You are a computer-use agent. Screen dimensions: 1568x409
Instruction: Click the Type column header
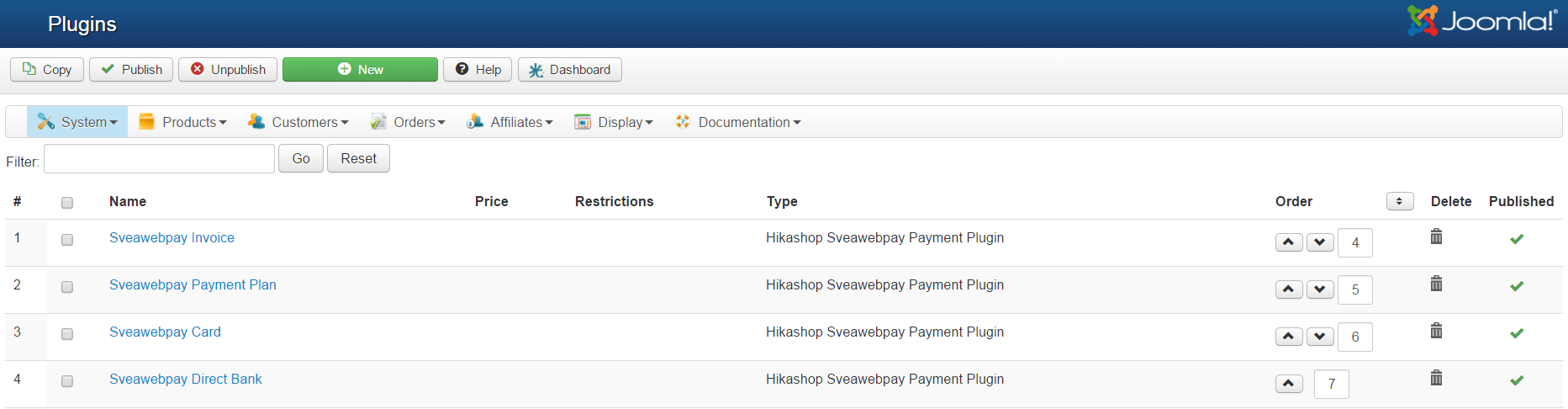(782, 201)
